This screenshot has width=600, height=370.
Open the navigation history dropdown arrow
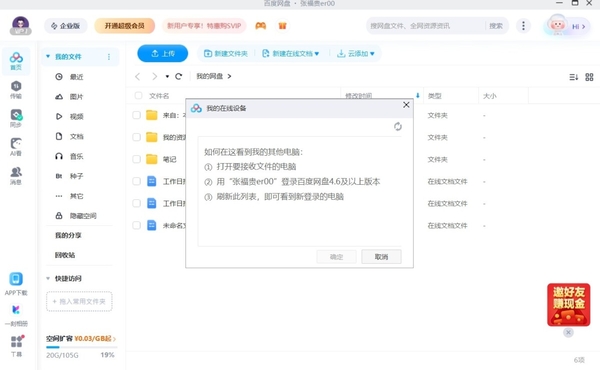click(x=167, y=77)
